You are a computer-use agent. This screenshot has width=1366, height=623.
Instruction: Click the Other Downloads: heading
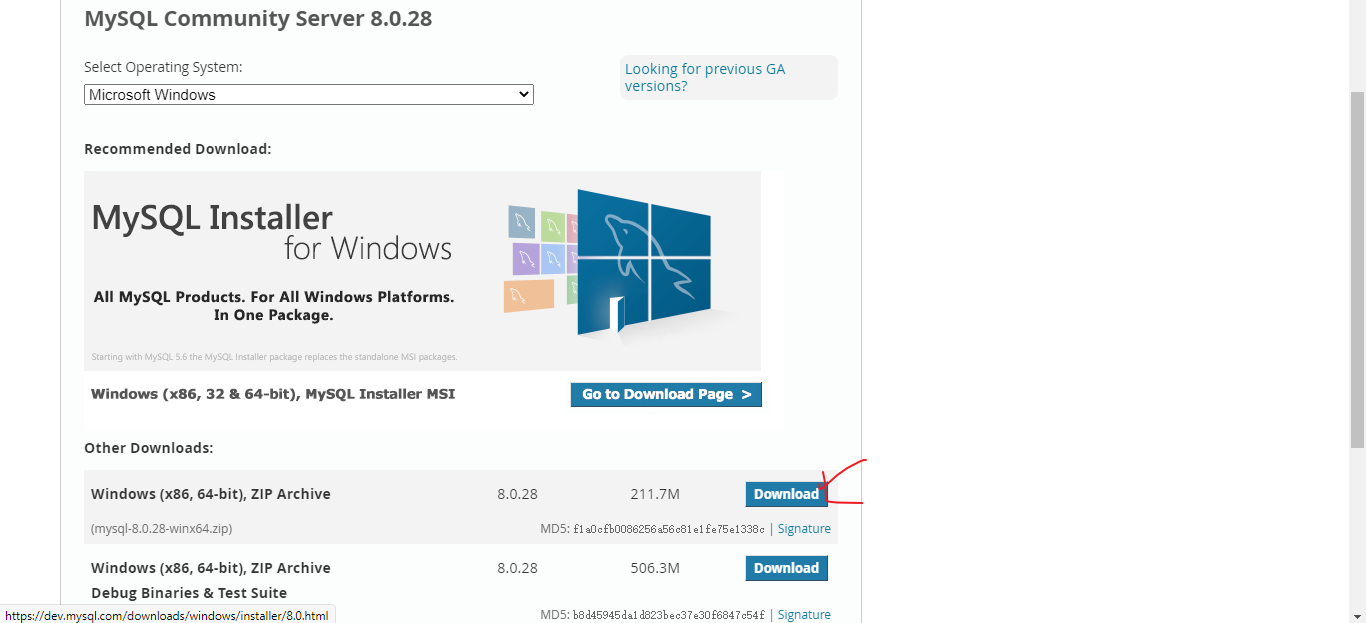pos(149,448)
